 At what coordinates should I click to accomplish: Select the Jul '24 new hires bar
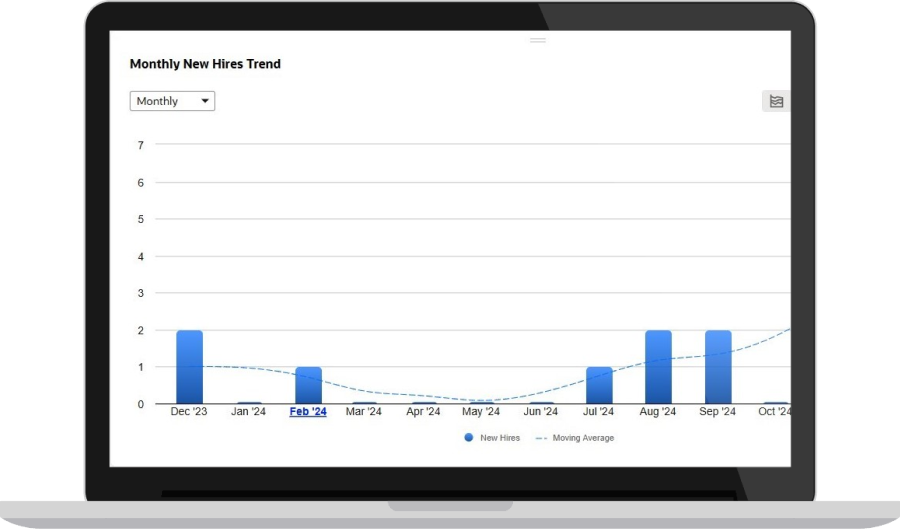[x=599, y=385]
